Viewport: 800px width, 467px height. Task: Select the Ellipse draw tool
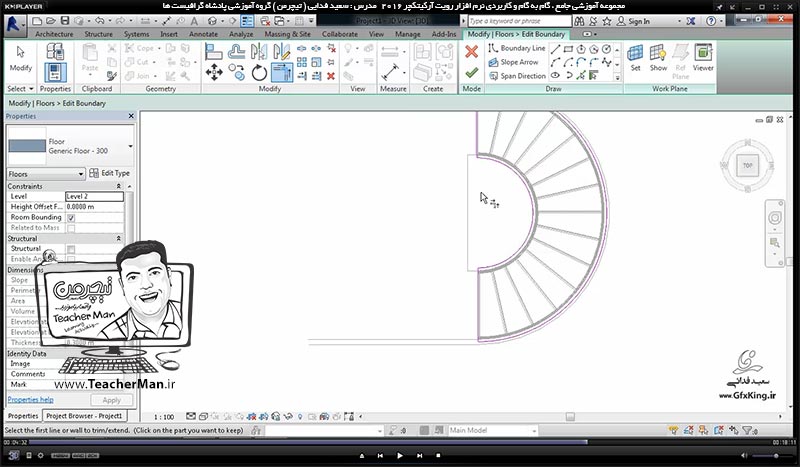556,76
